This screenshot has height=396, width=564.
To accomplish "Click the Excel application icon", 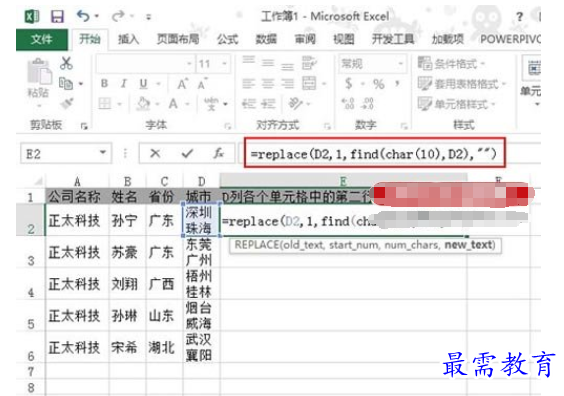I will point(32,17).
